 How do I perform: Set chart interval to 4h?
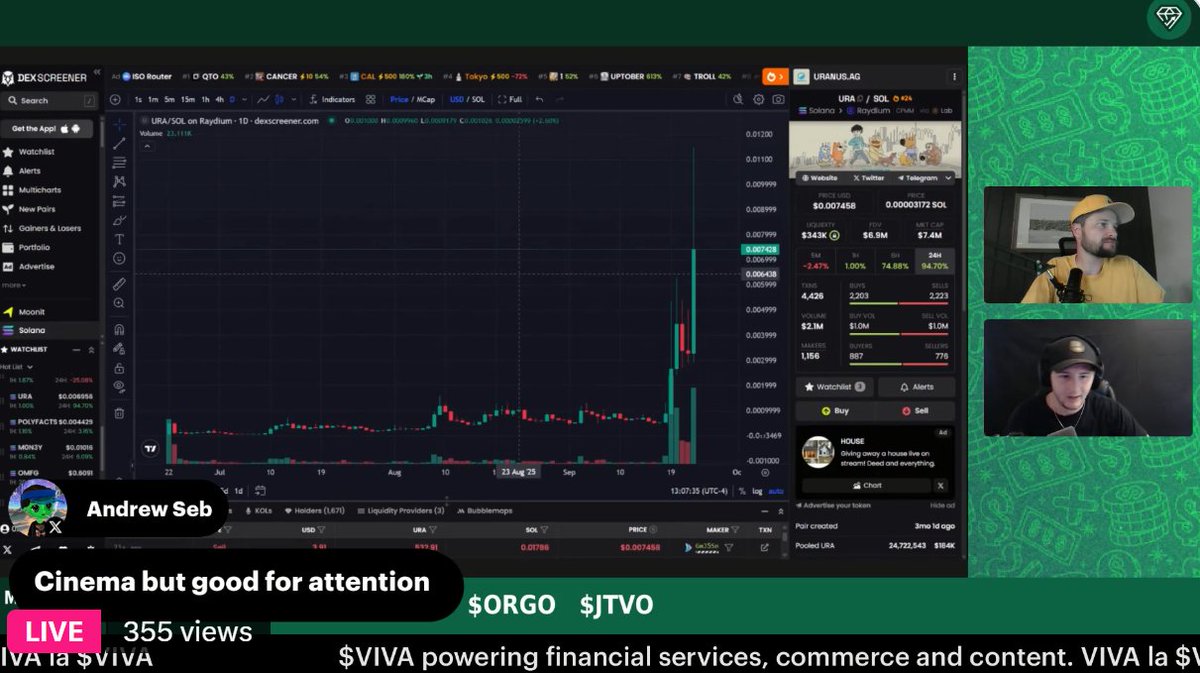220,99
